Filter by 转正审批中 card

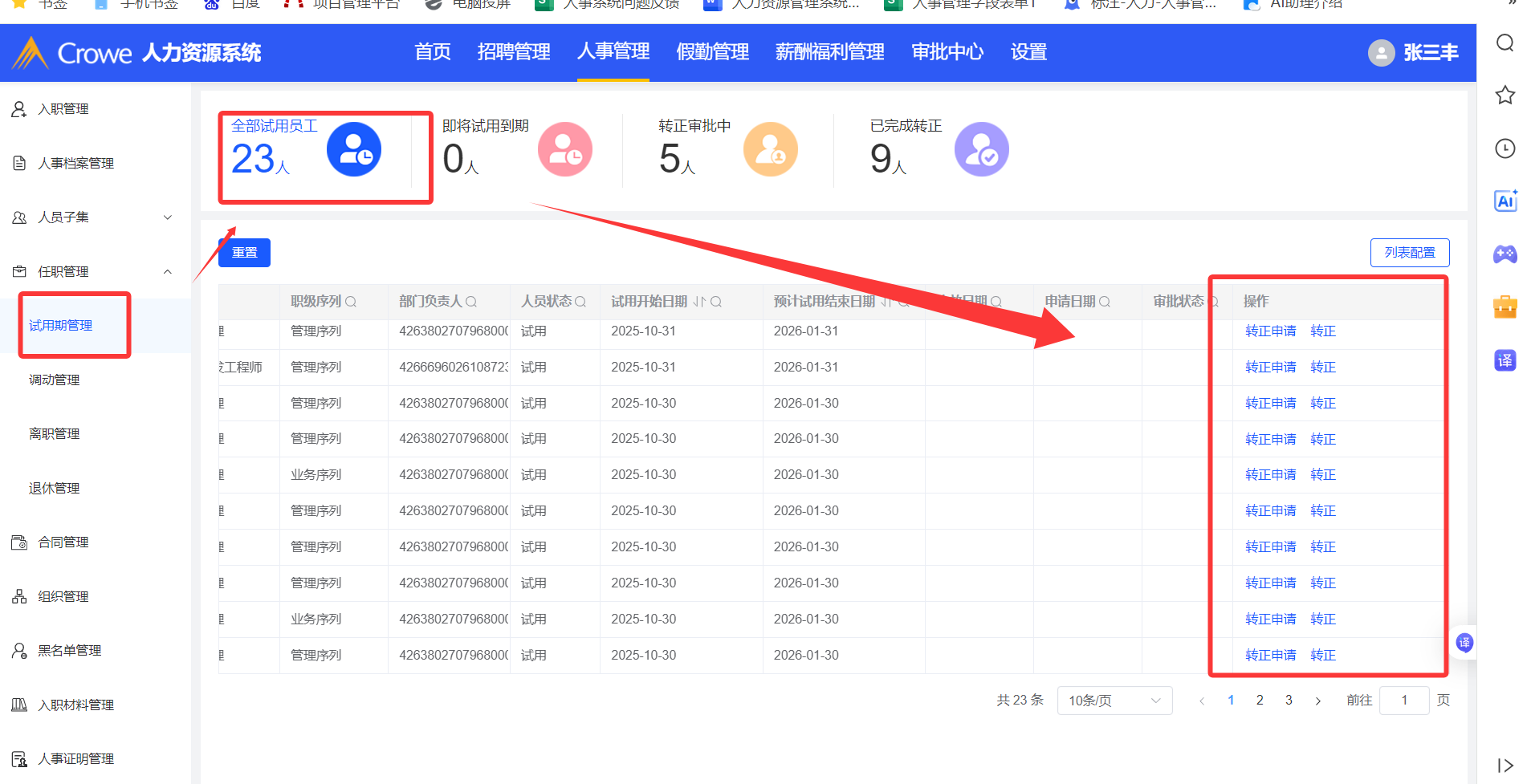(727, 150)
